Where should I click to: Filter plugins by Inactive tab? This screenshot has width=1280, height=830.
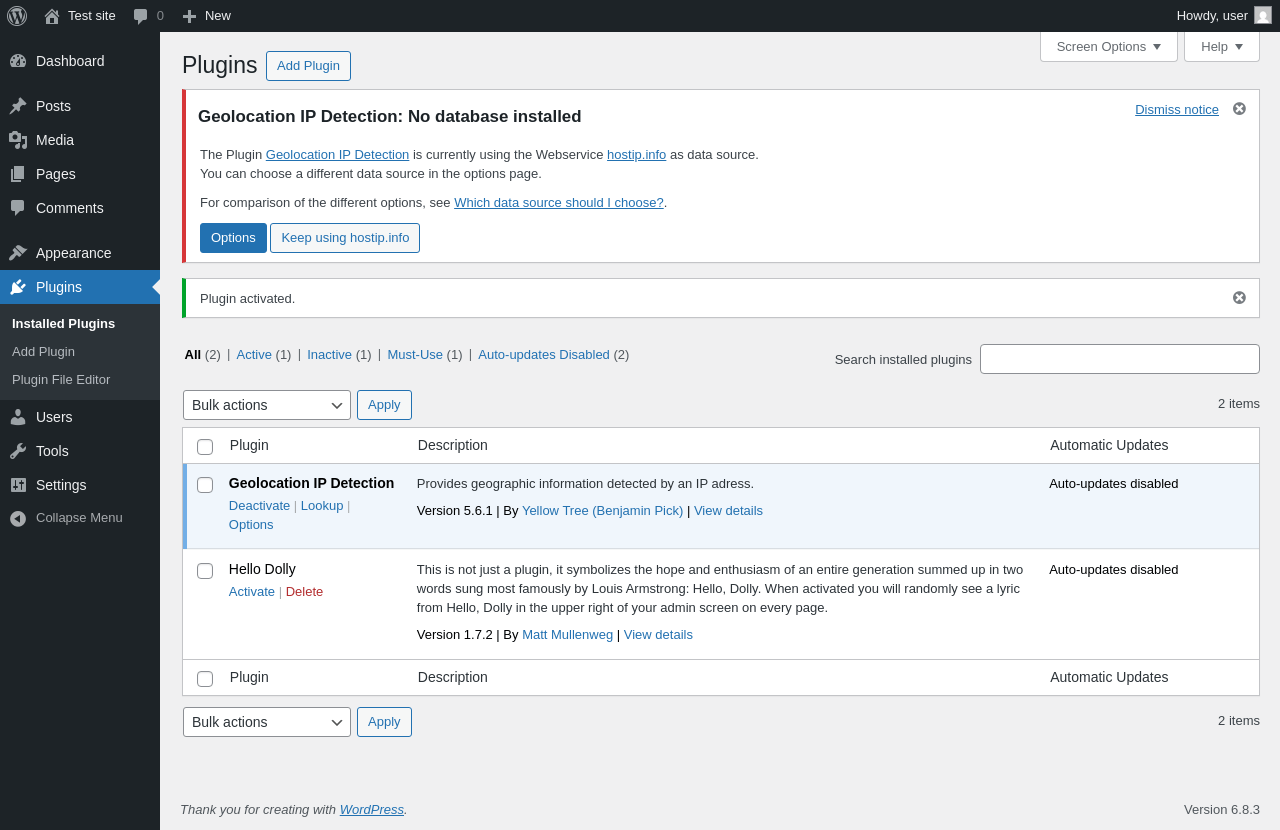point(329,355)
